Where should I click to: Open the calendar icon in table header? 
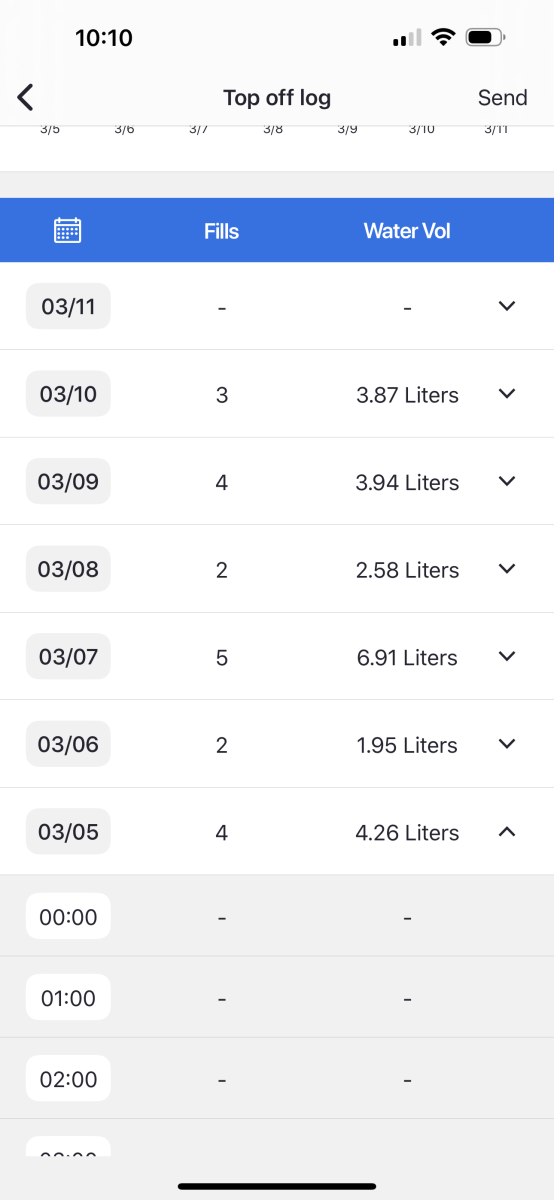[67, 231]
